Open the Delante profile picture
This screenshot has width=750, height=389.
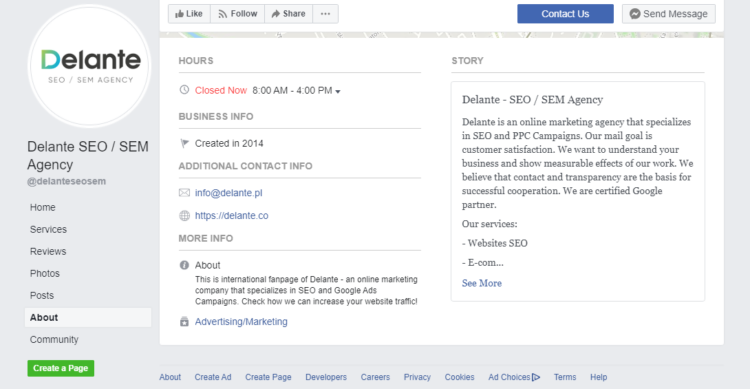(89, 66)
